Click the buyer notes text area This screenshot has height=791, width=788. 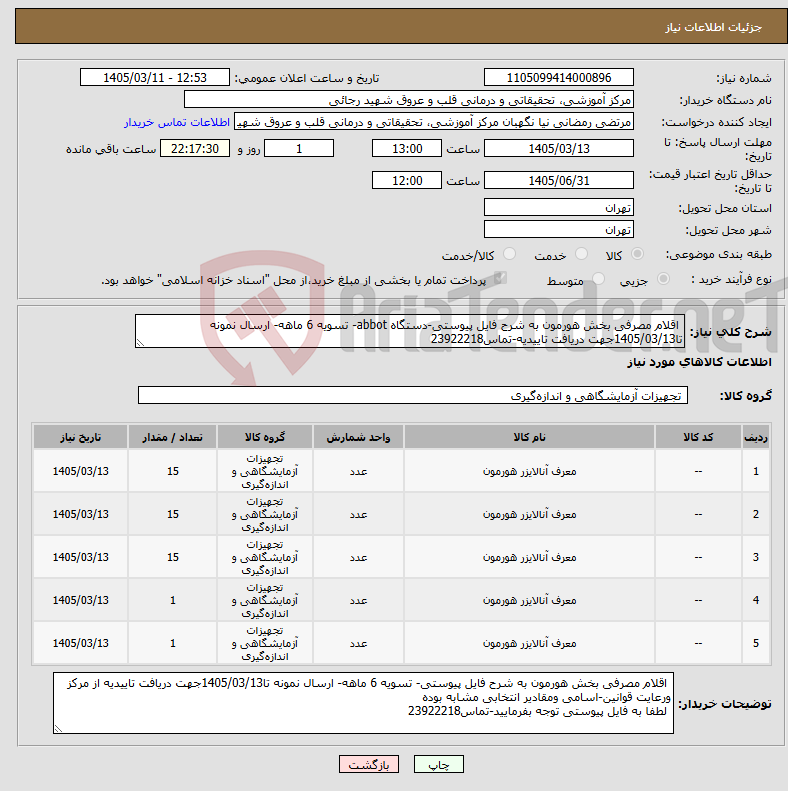pos(363,703)
